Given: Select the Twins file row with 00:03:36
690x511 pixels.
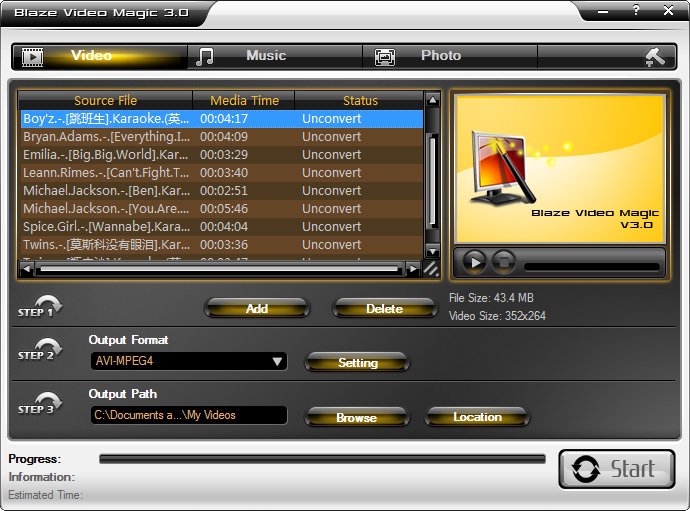Looking at the screenshot, I should [x=222, y=245].
